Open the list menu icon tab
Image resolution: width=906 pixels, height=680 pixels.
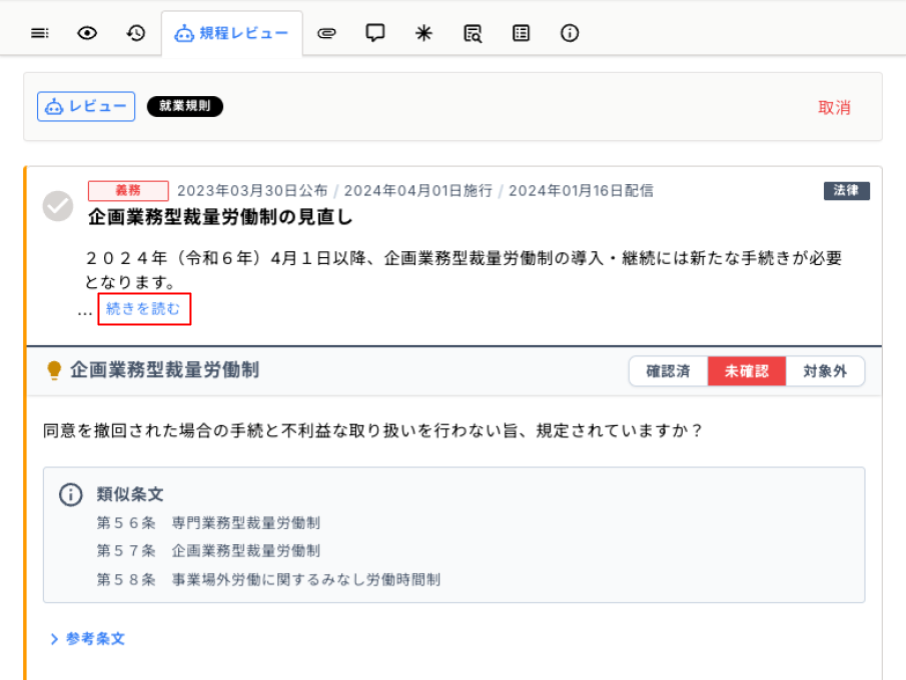click(39, 33)
